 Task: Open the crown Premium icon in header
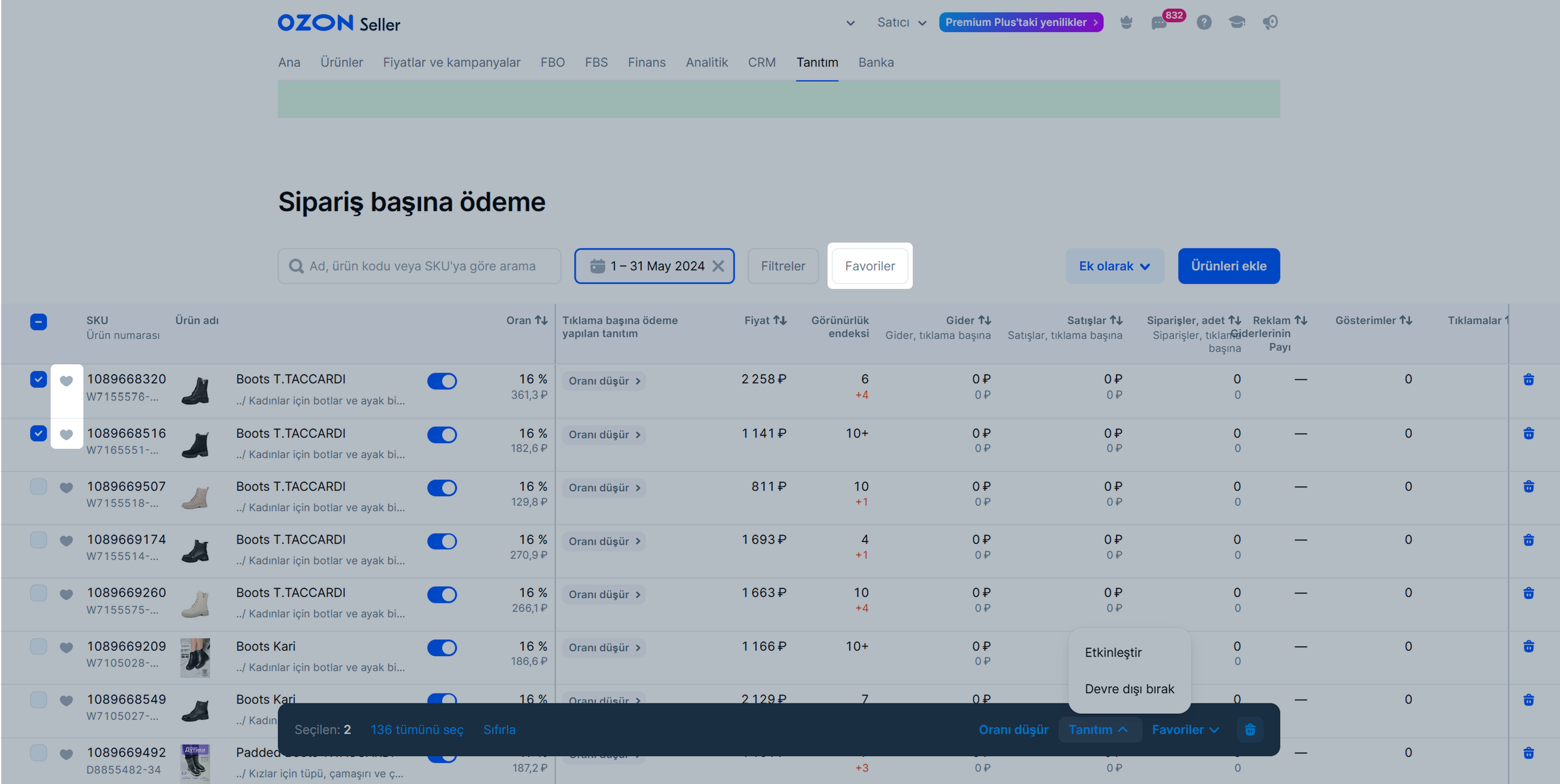1126,23
